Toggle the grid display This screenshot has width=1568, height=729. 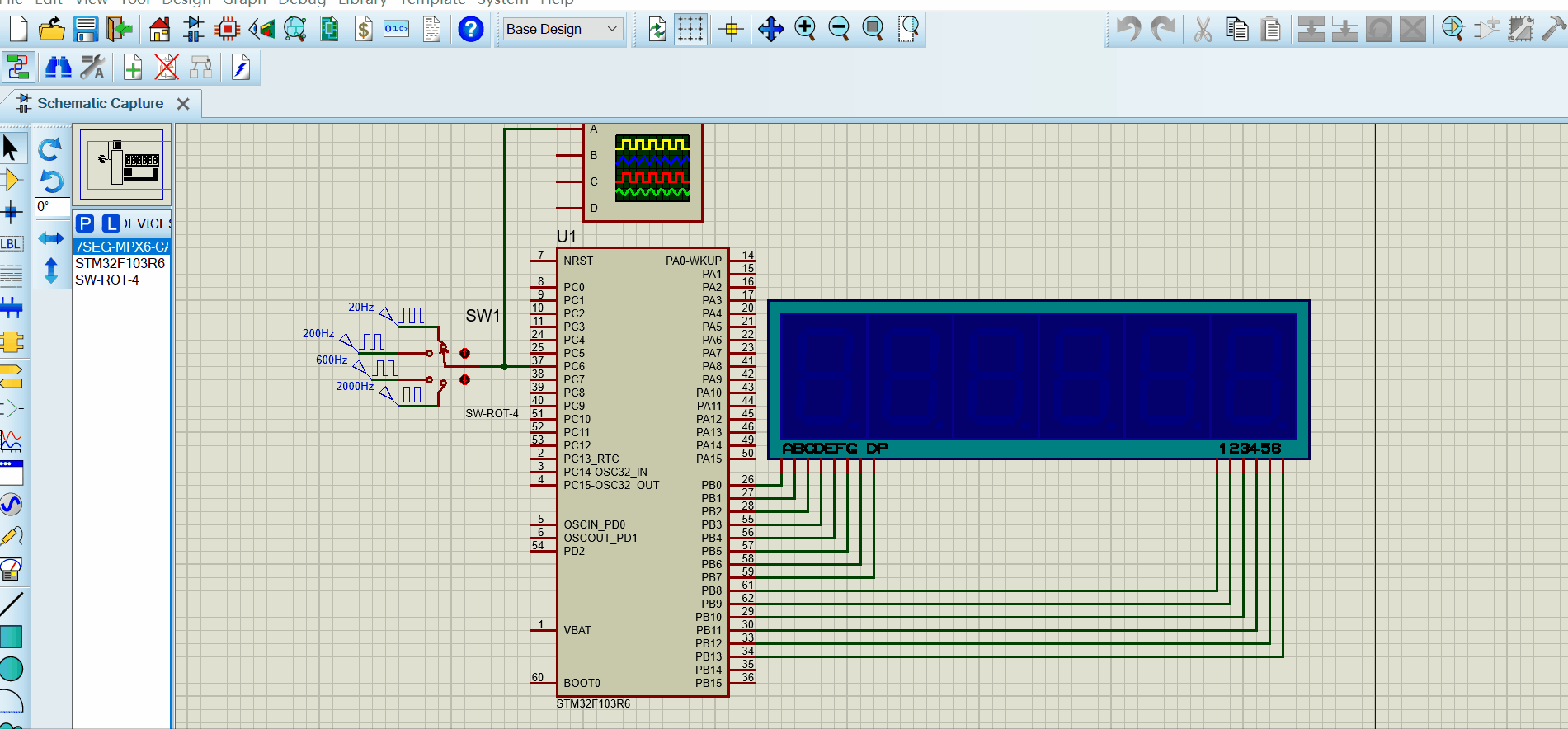coord(690,29)
